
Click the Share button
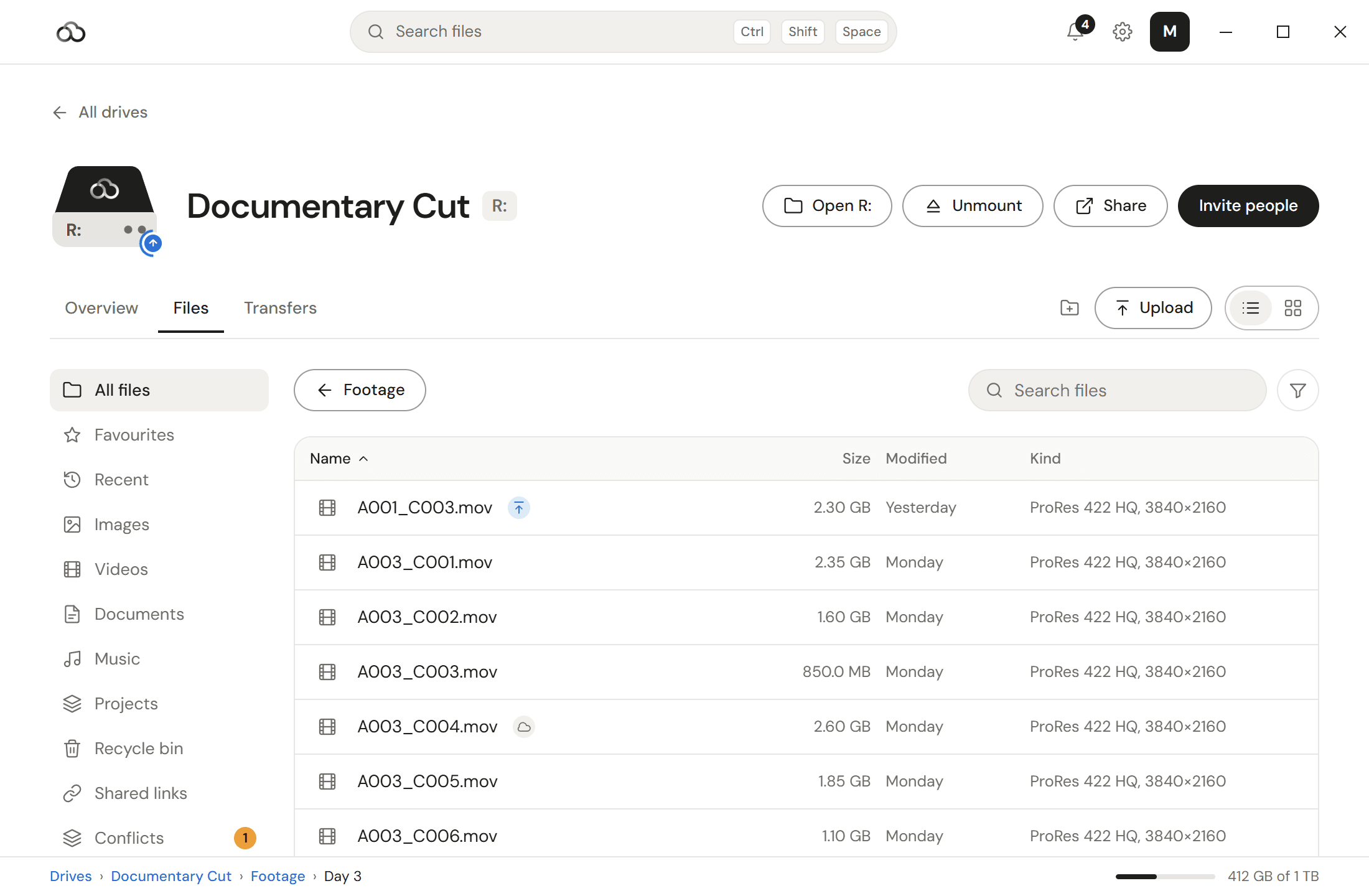click(x=1110, y=206)
